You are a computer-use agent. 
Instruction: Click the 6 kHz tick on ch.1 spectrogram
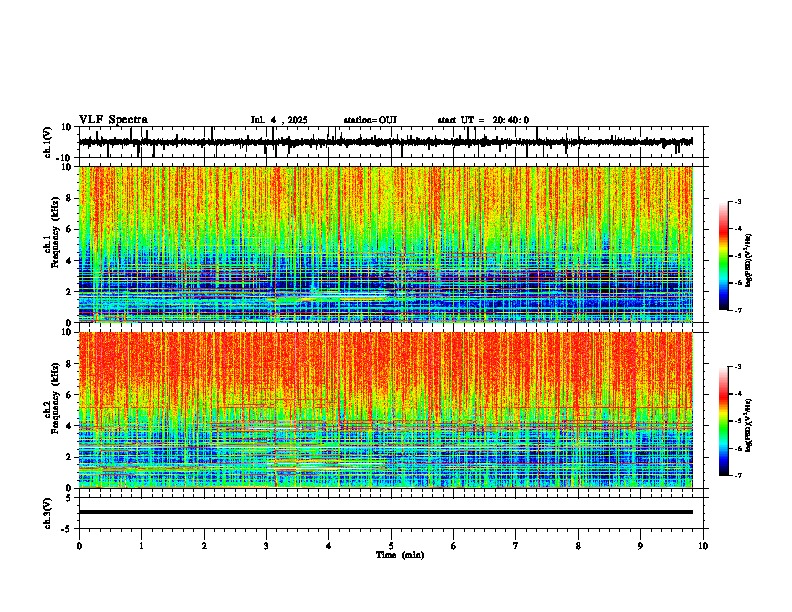tap(69, 230)
